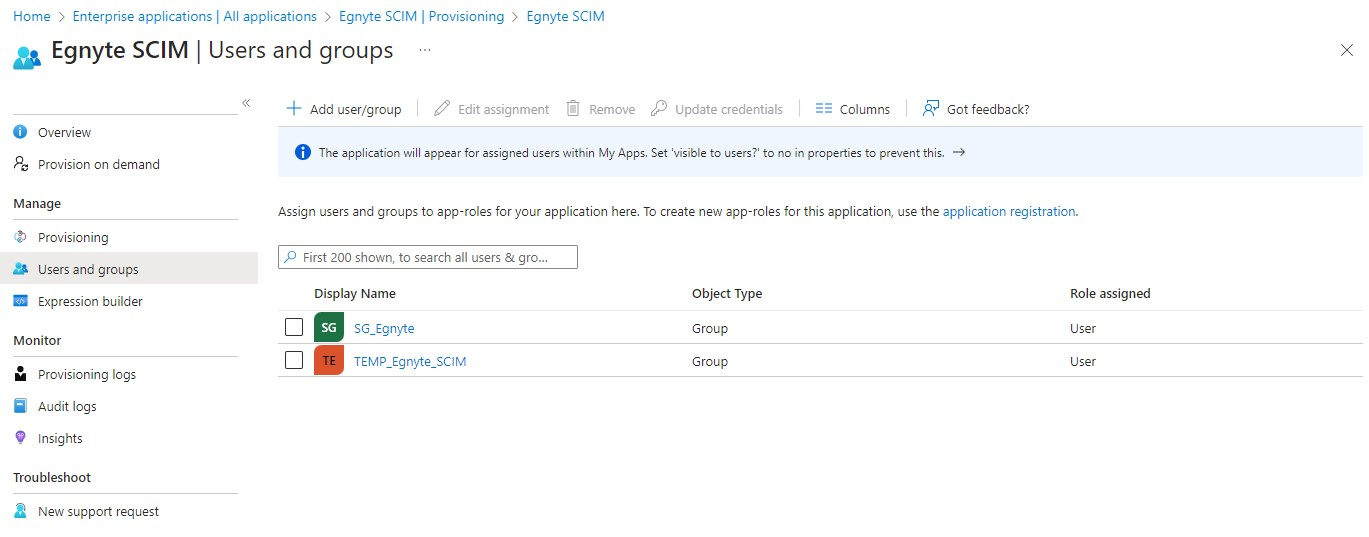
Task: Open the TEMP_Egnyte_SCIM group link
Action: 410,361
